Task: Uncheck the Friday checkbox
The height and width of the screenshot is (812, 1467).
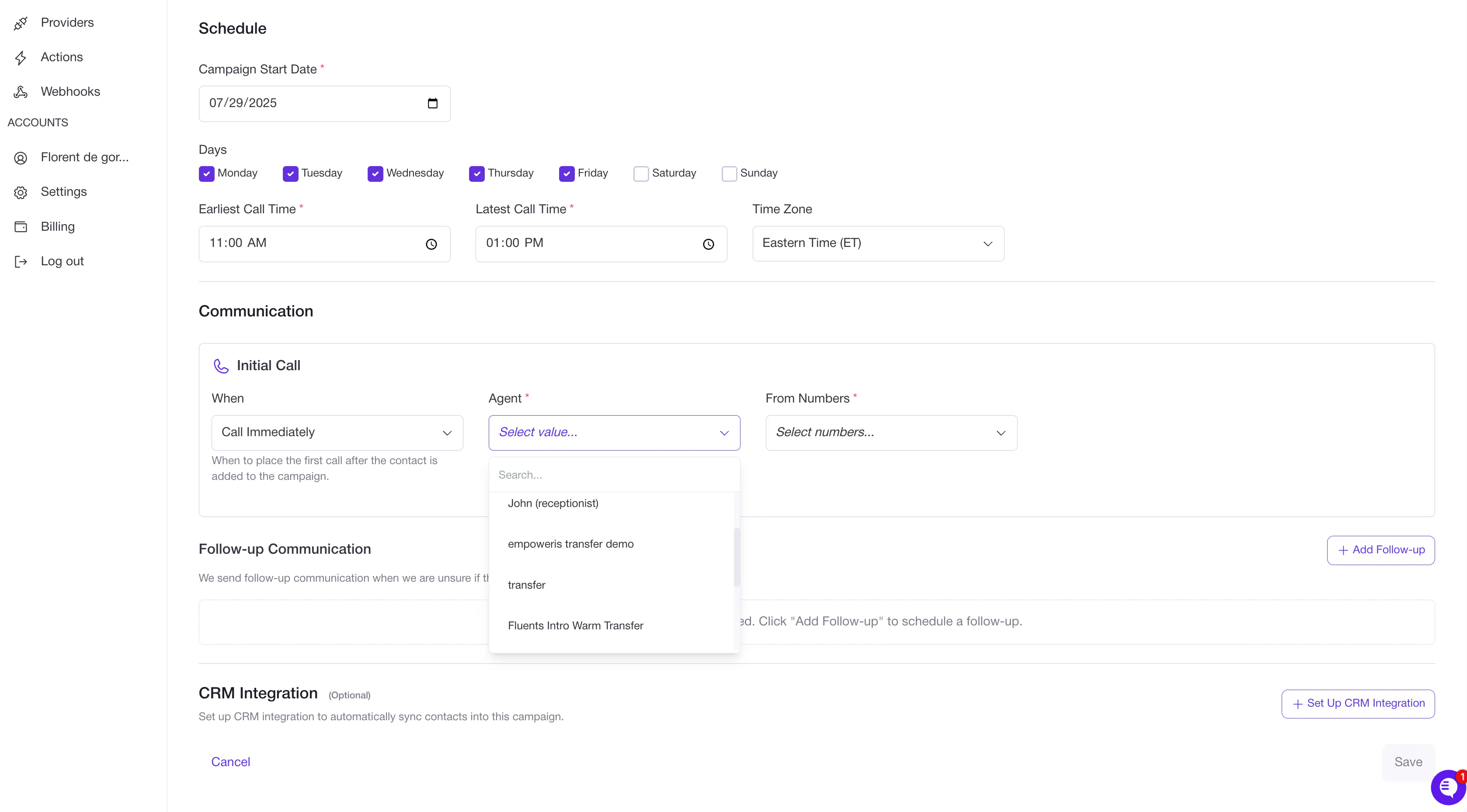Action: [x=567, y=174]
